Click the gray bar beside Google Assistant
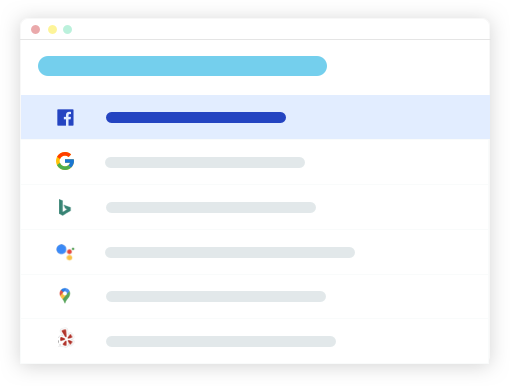Screen dimensions: 510x386 (230, 252)
